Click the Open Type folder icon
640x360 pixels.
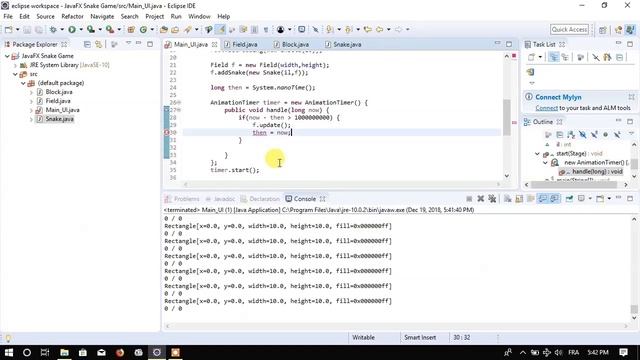coord(164,29)
